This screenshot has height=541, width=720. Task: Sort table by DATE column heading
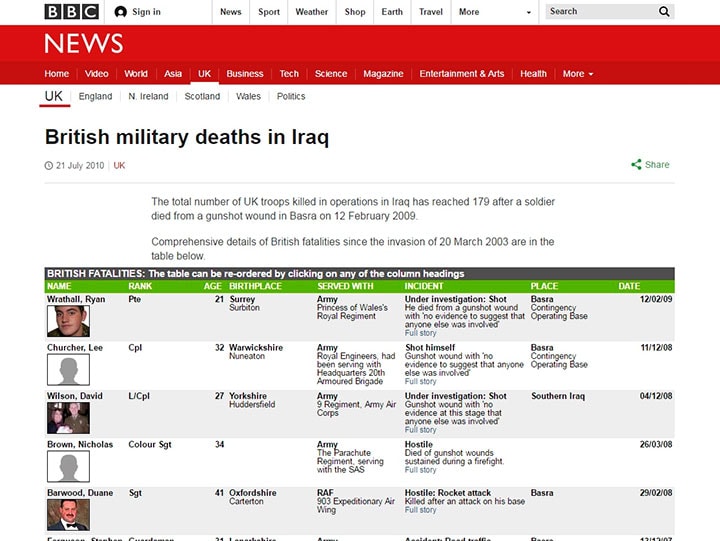(x=628, y=286)
